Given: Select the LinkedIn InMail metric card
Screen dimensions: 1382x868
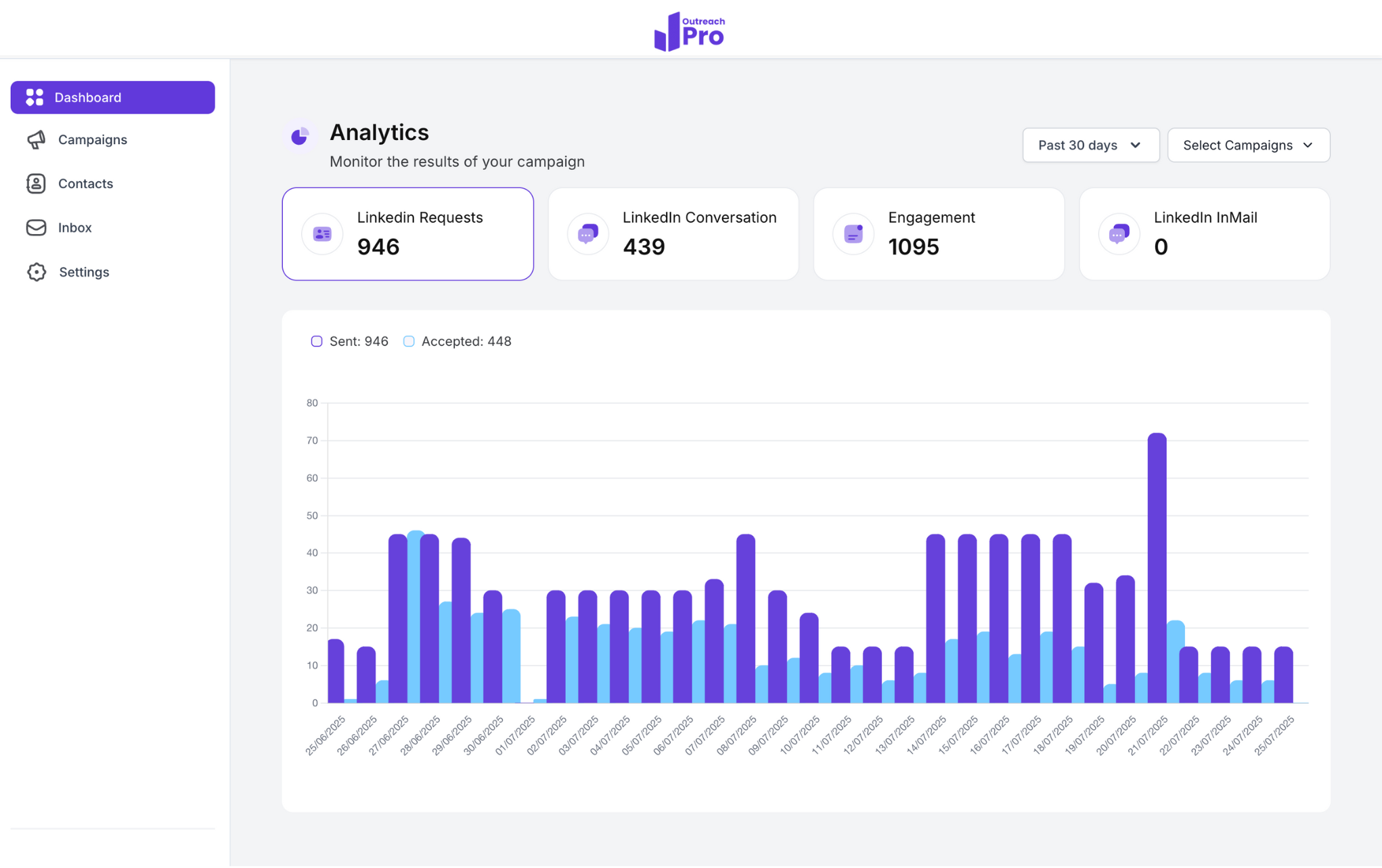Looking at the screenshot, I should coord(1204,233).
